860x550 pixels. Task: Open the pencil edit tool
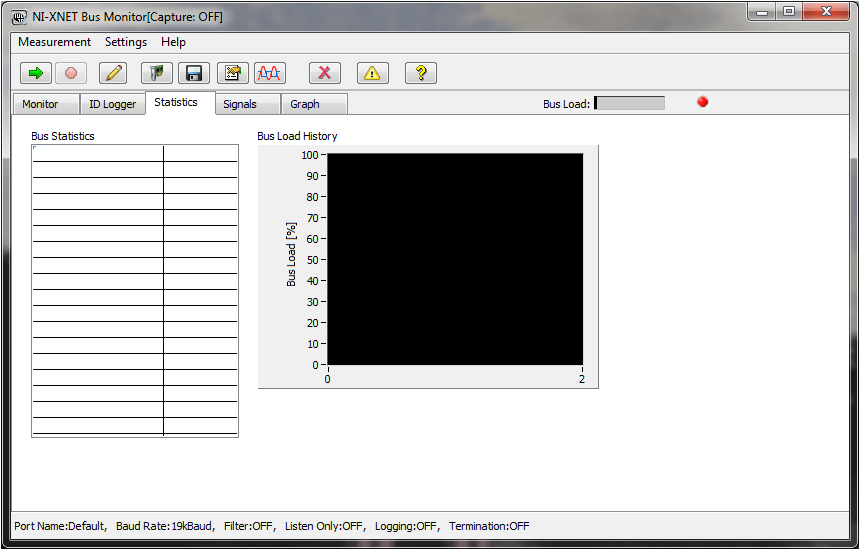(113, 73)
